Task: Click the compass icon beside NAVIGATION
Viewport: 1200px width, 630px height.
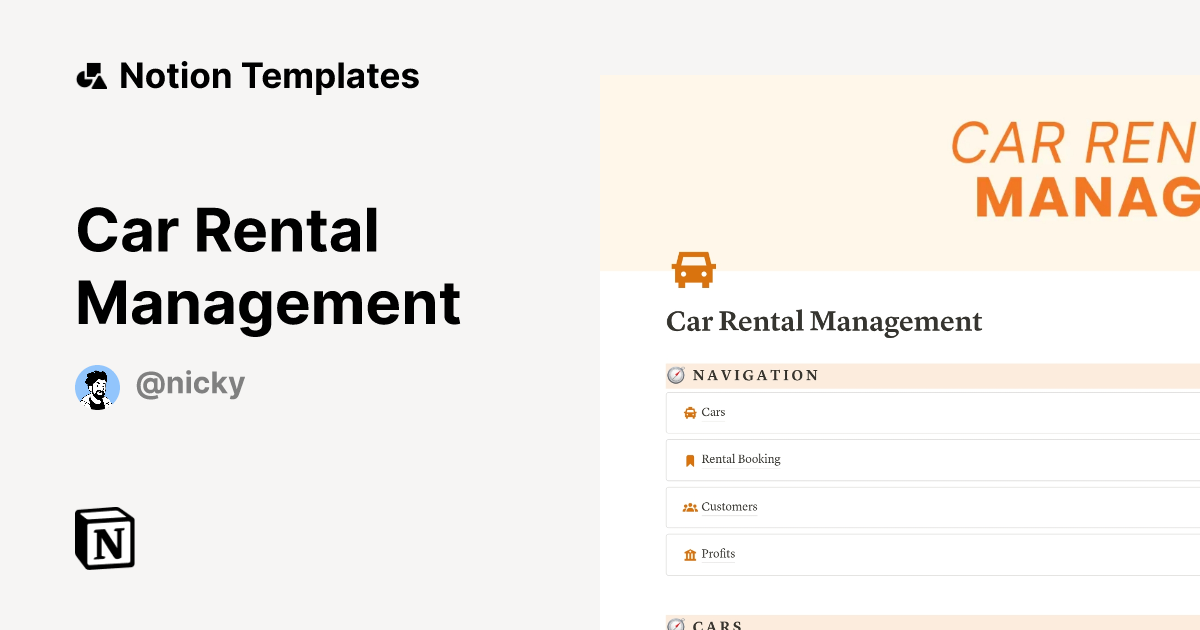Action: (x=677, y=375)
